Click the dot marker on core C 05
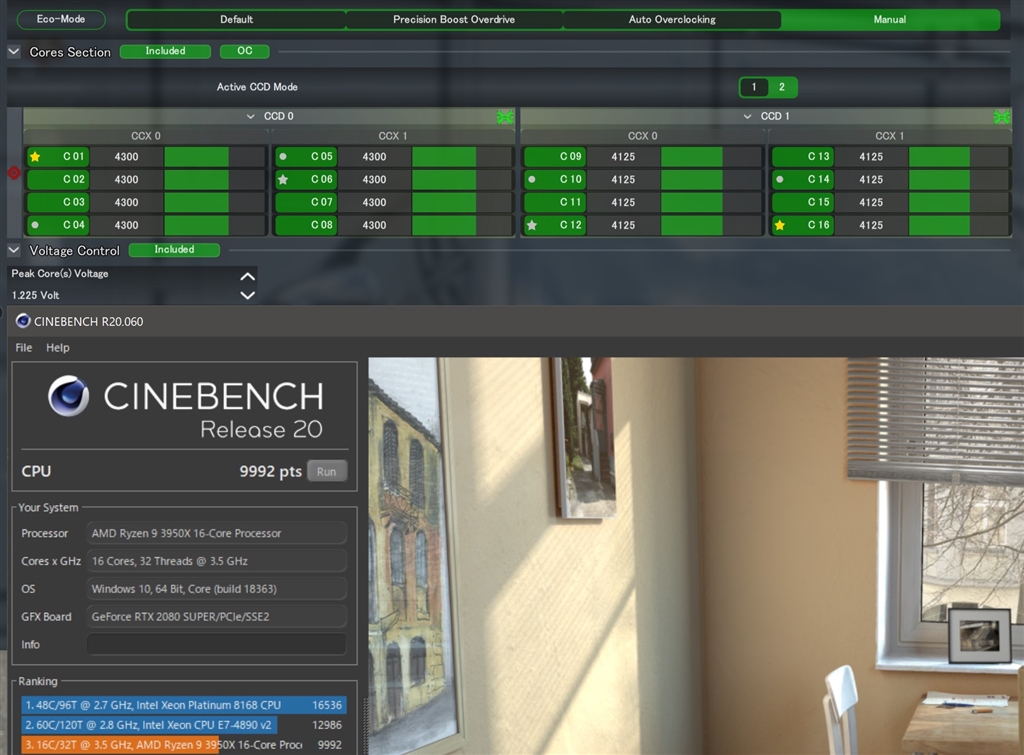This screenshot has height=755, width=1024. [x=283, y=157]
